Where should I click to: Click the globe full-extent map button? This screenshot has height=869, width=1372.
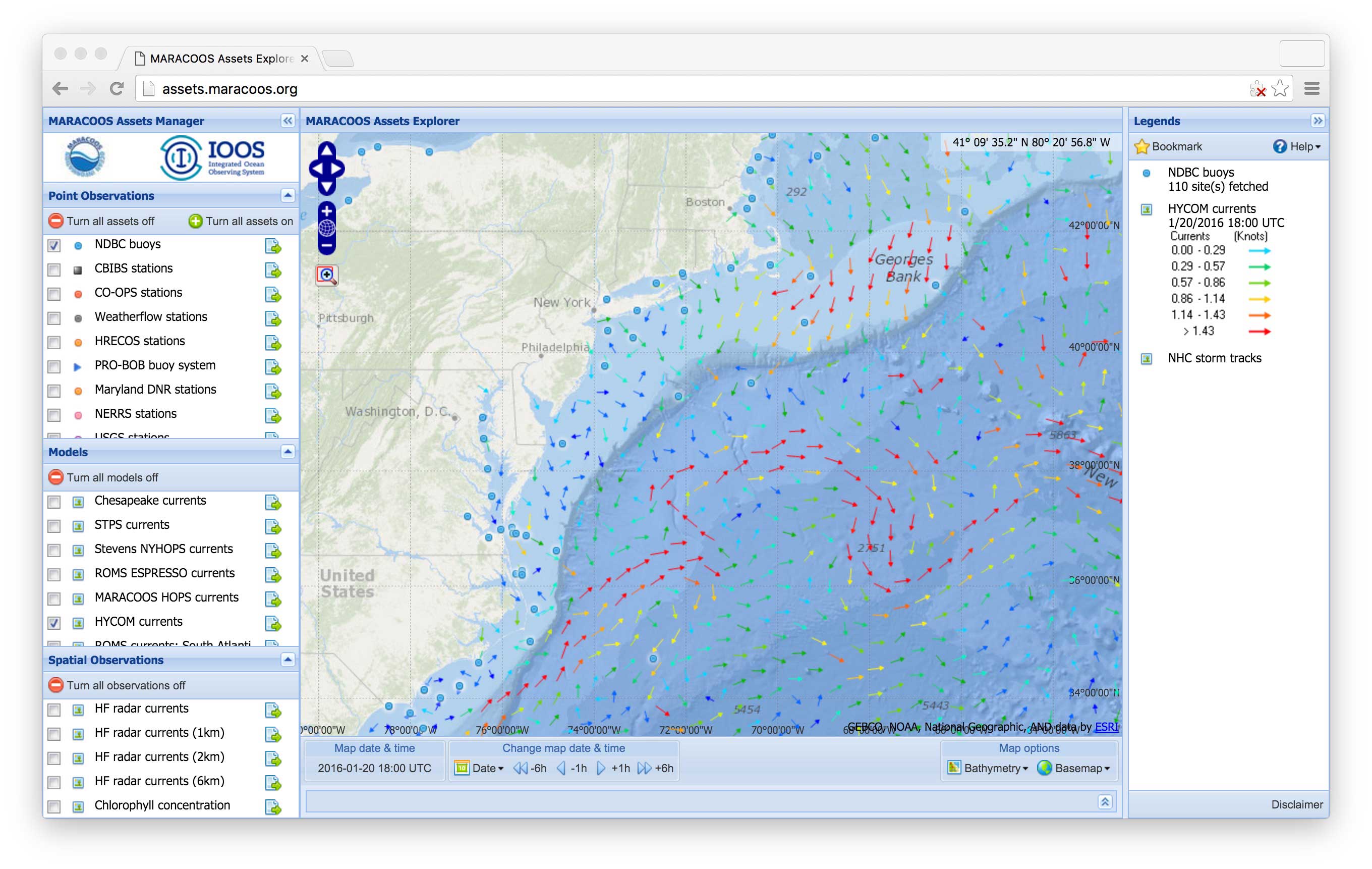[x=326, y=229]
